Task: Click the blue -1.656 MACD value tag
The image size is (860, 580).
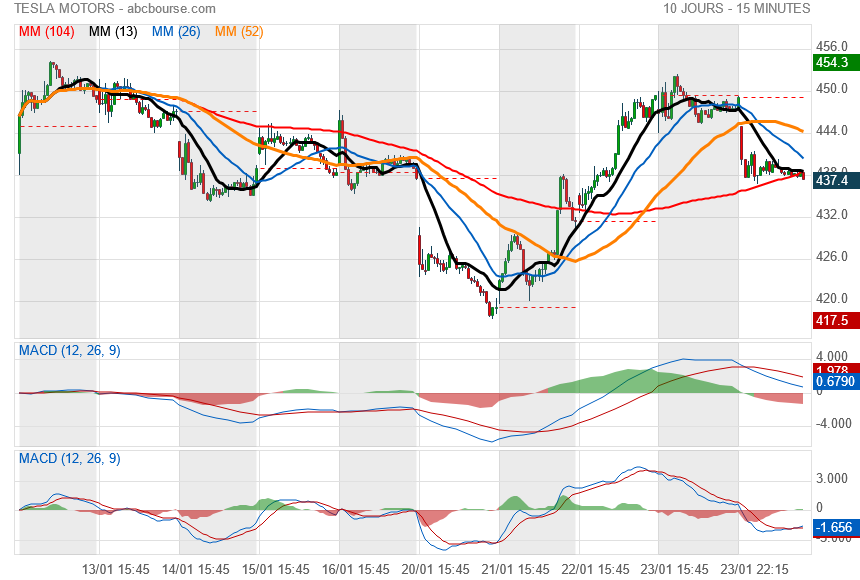Action: point(832,526)
